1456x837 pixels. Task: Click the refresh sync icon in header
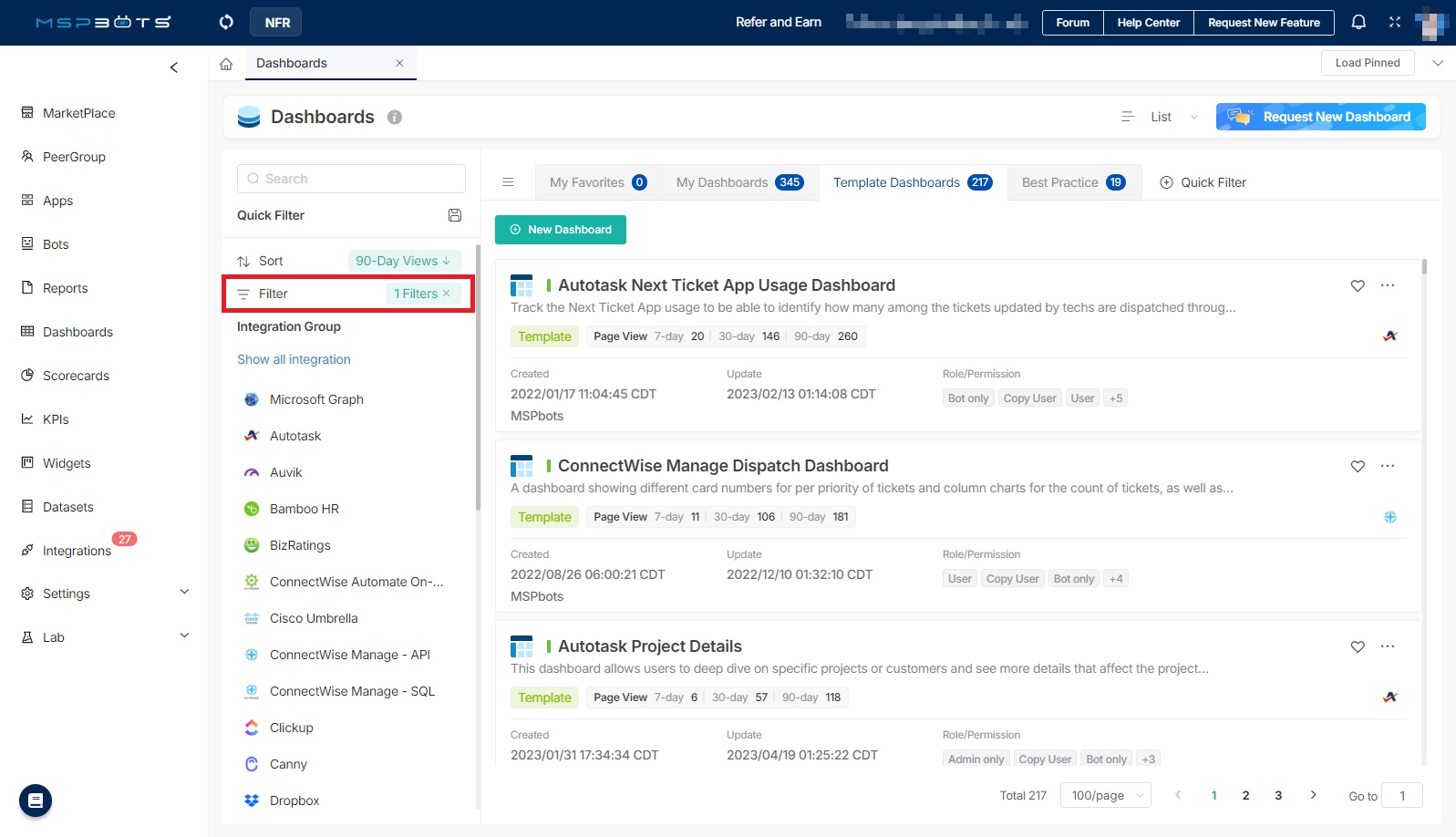226,22
